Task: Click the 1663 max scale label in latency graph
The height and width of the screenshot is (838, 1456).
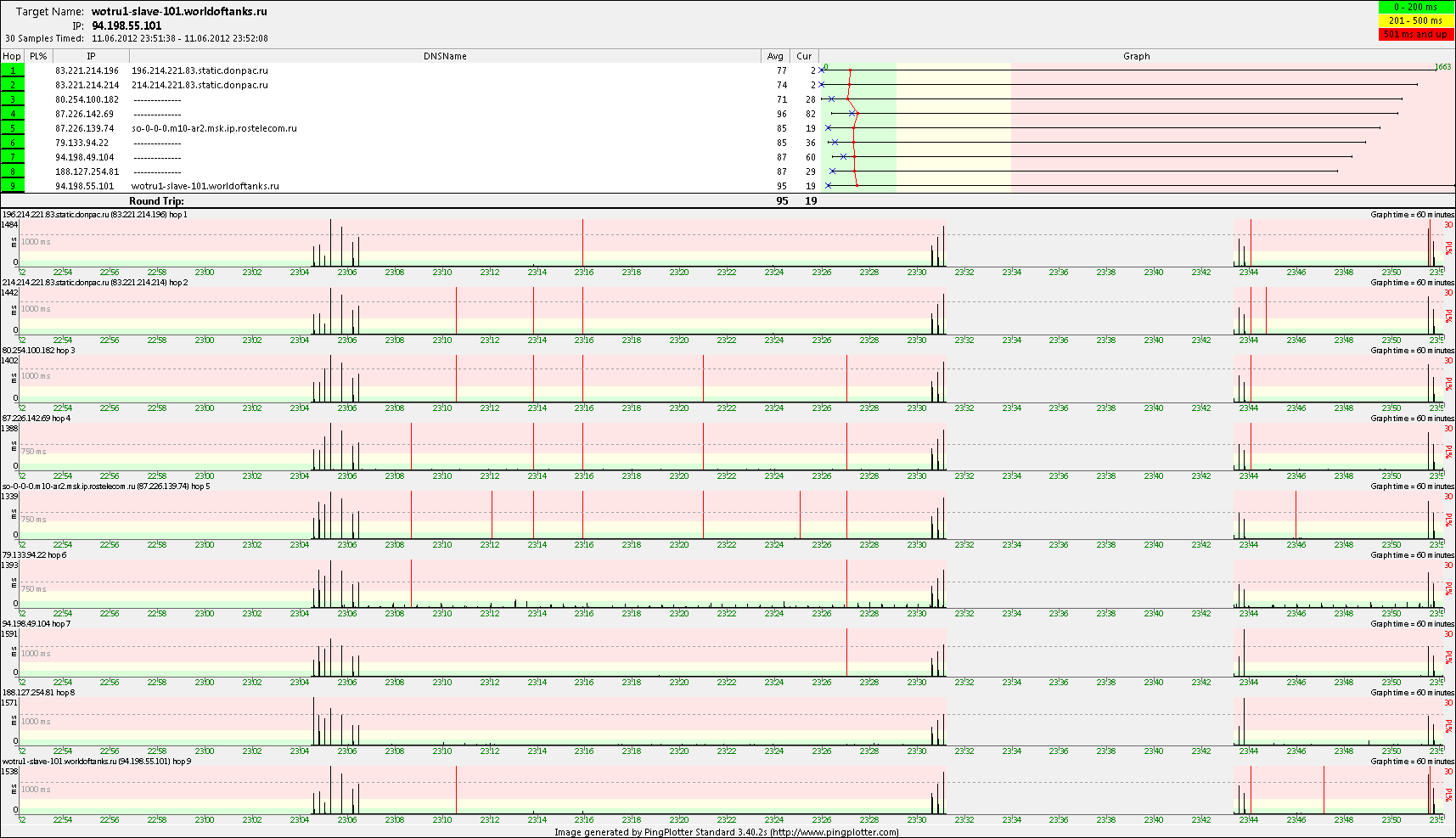Action: pyautogui.click(x=1442, y=66)
